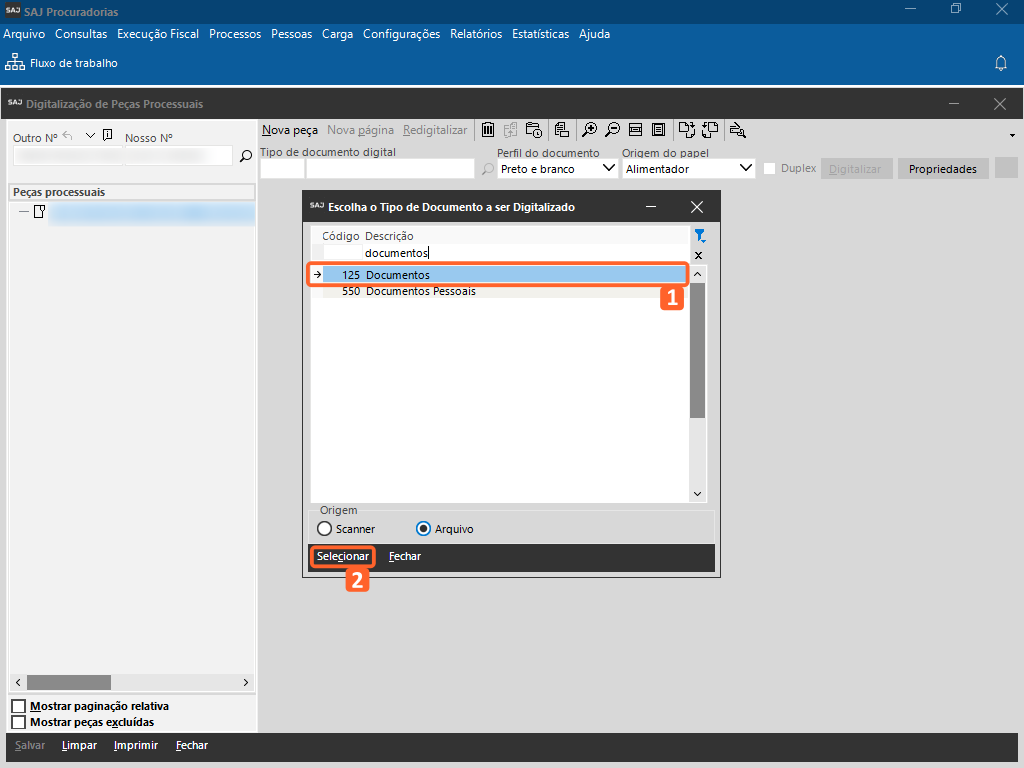Click the filter funnel icon in dialog
The height and width of the screenshot is (768, 1024).
click(700, 236)
